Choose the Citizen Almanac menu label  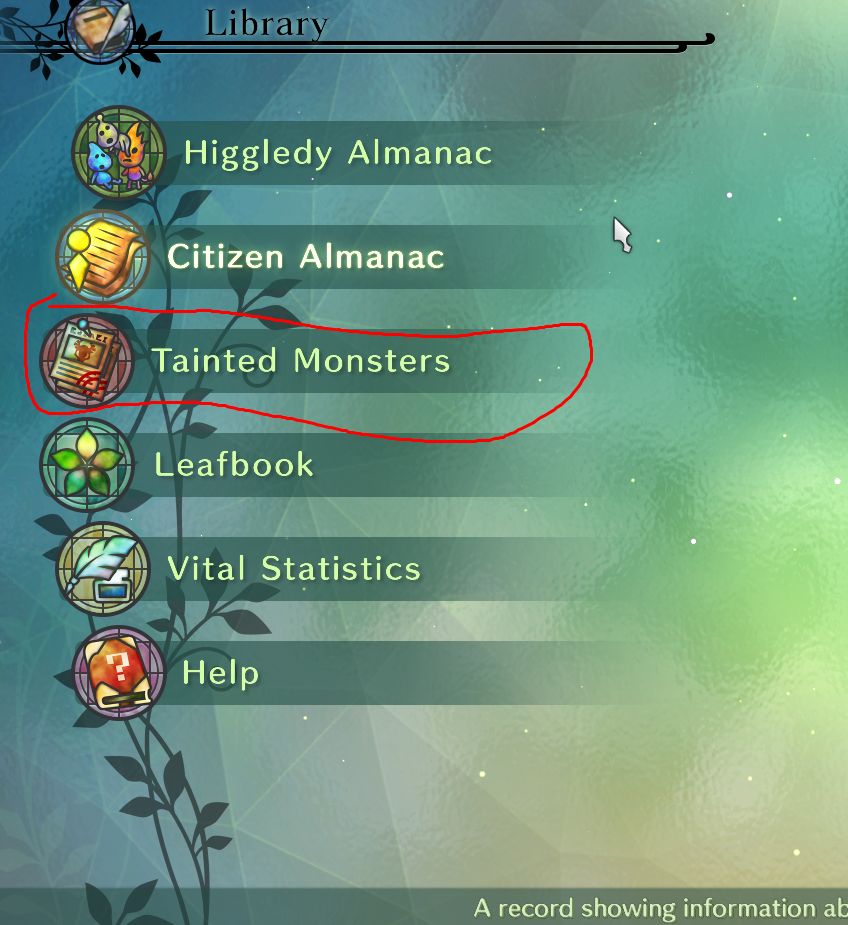pos(306,257)
